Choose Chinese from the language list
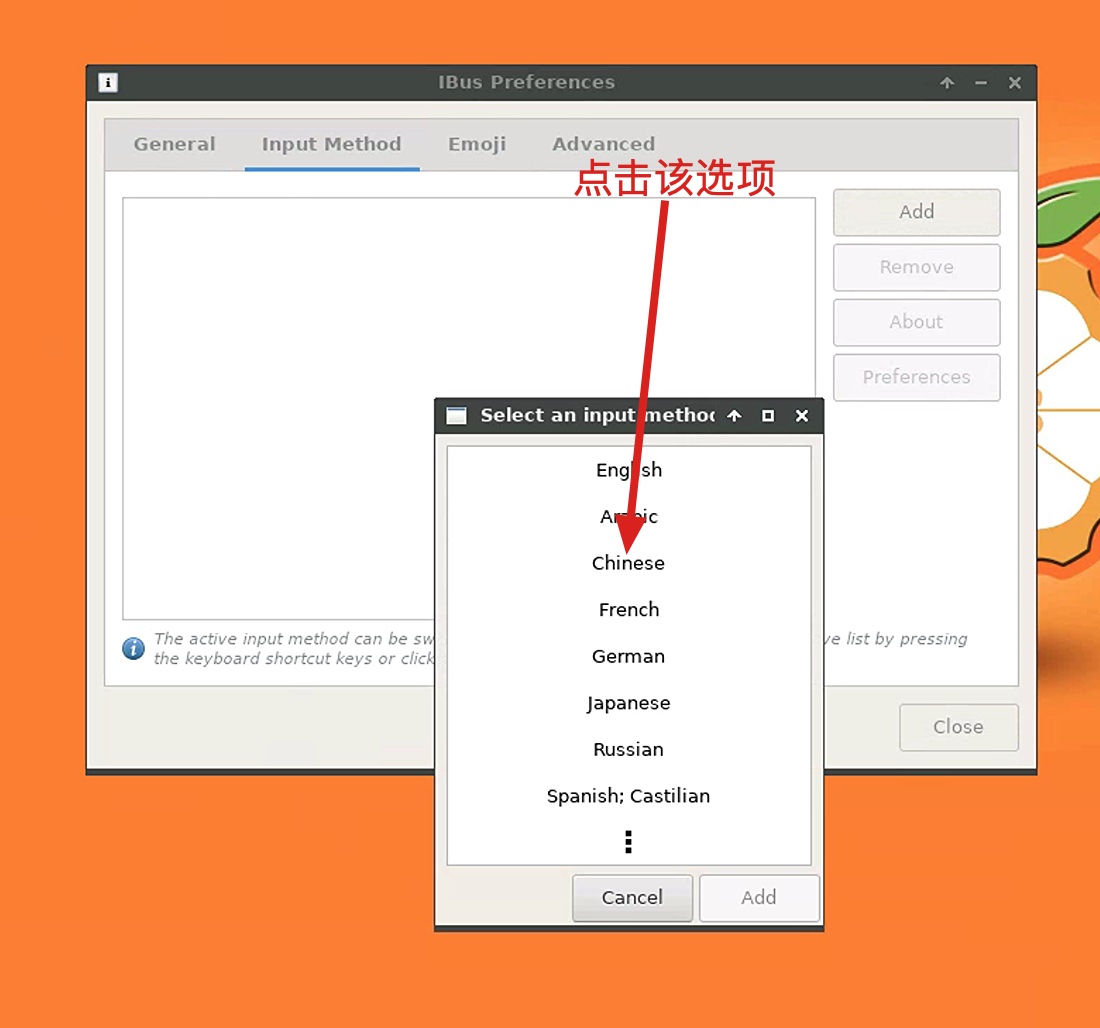 pyautogui.click(x=629, y=563)
